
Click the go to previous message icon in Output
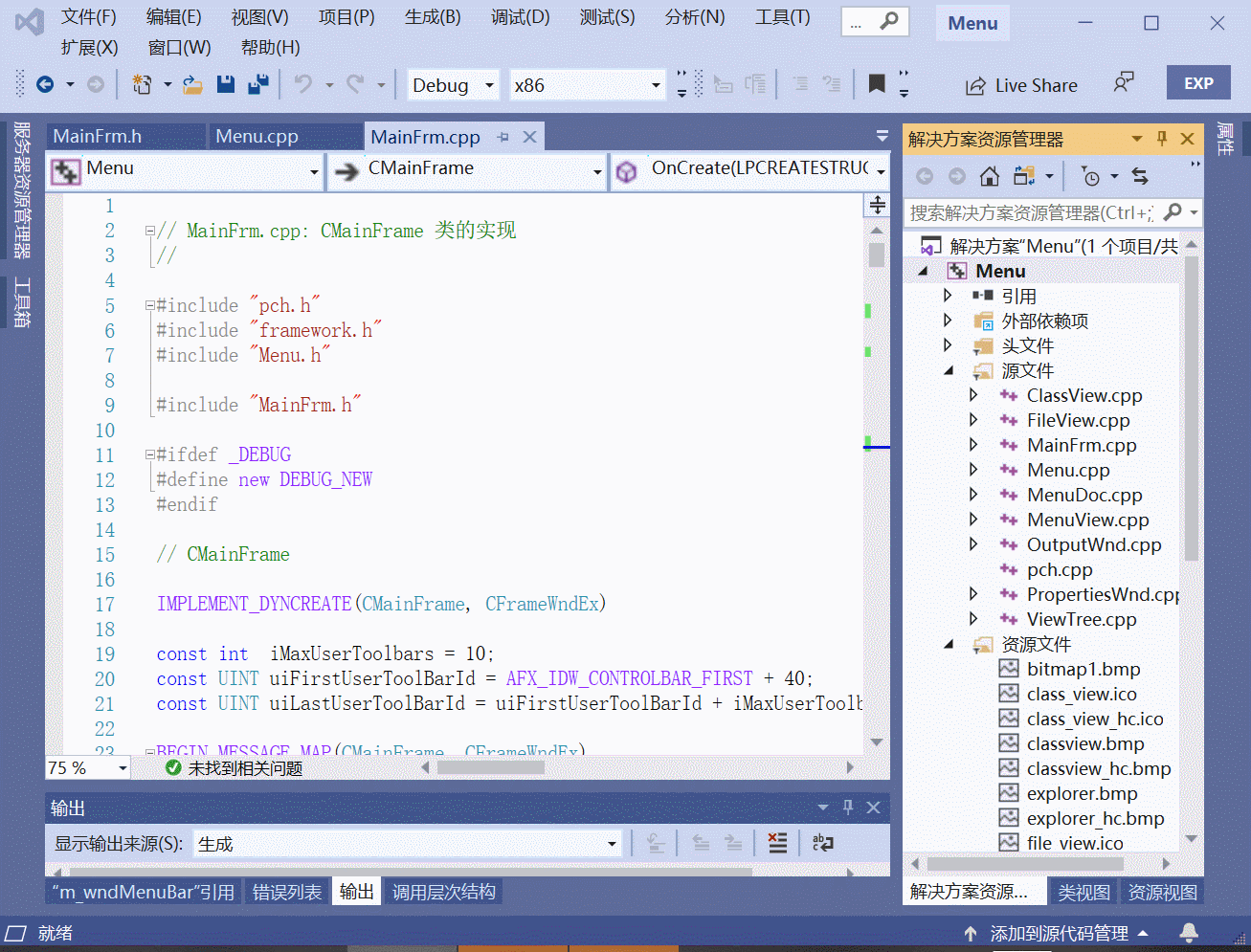(701, 843)
